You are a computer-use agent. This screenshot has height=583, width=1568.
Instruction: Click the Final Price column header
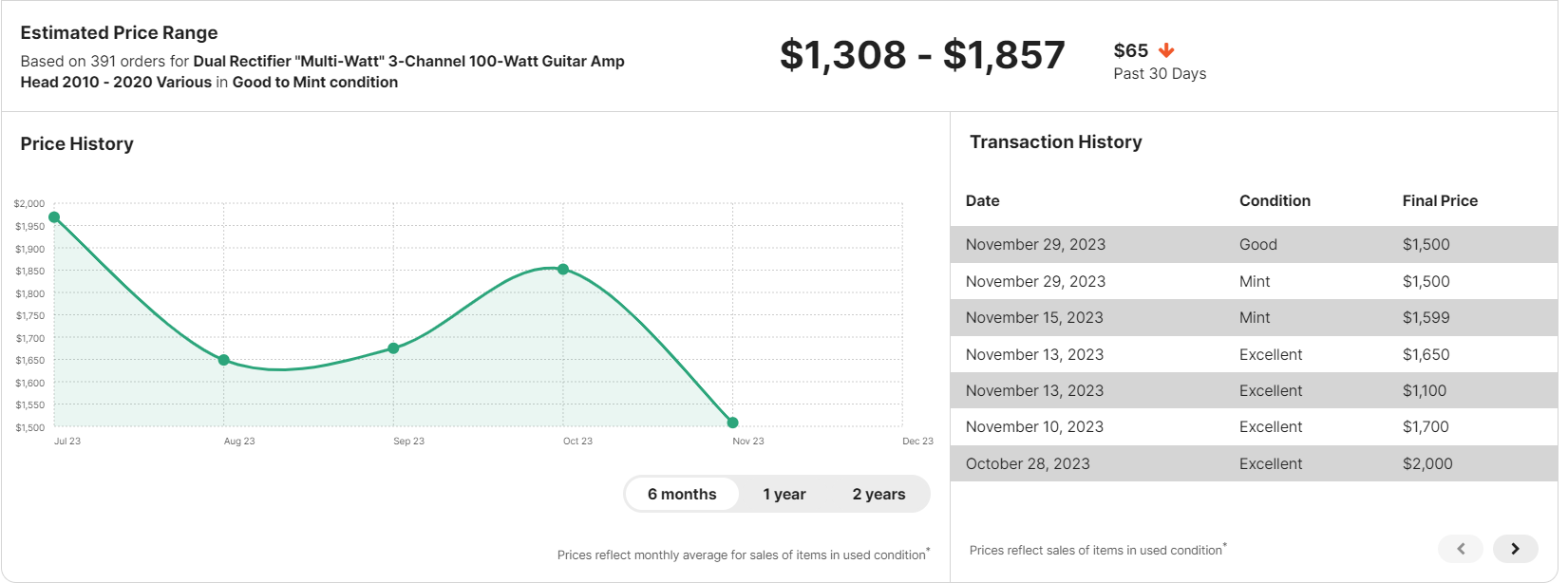point(1440,200)
